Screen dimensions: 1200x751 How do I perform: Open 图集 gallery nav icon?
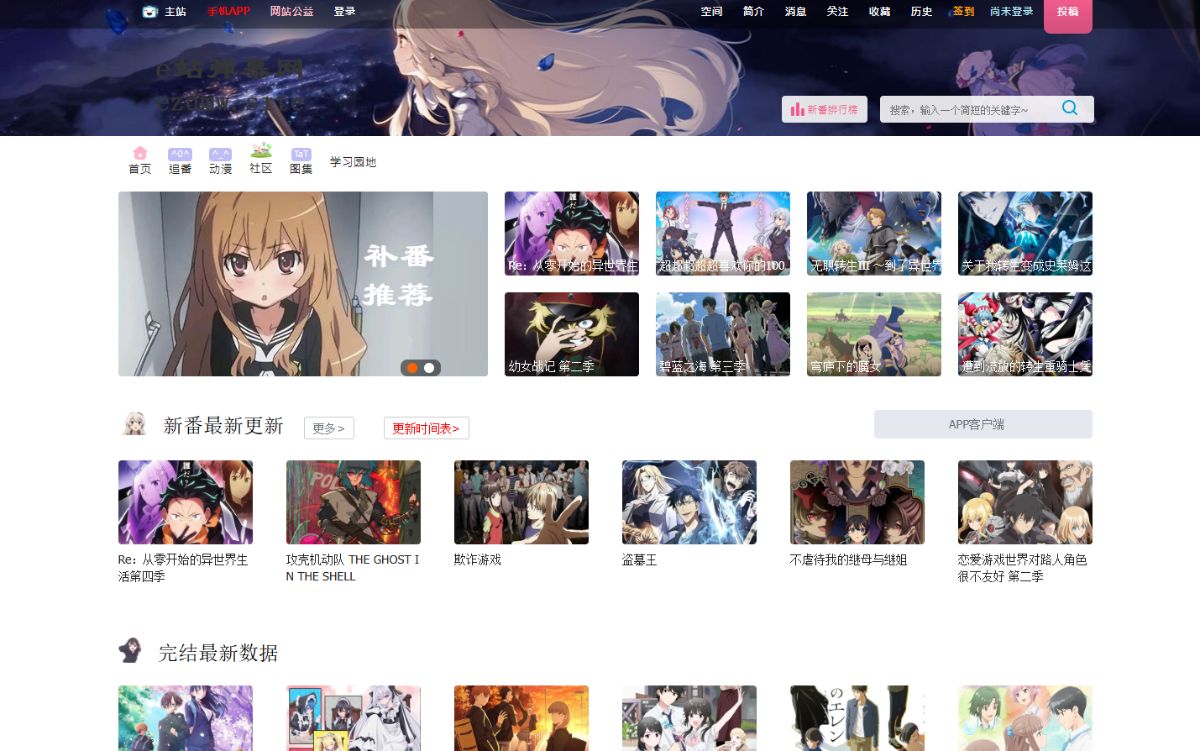tap(301, 161)
